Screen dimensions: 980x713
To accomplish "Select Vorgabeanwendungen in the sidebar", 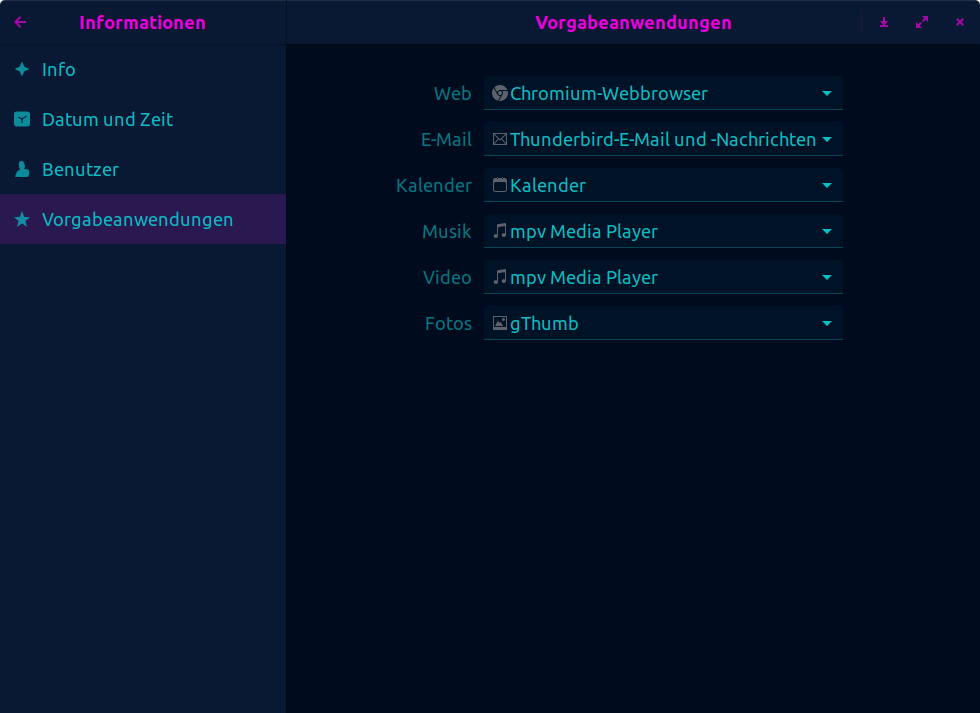I will pyautogui.click(x=143, y=219).
